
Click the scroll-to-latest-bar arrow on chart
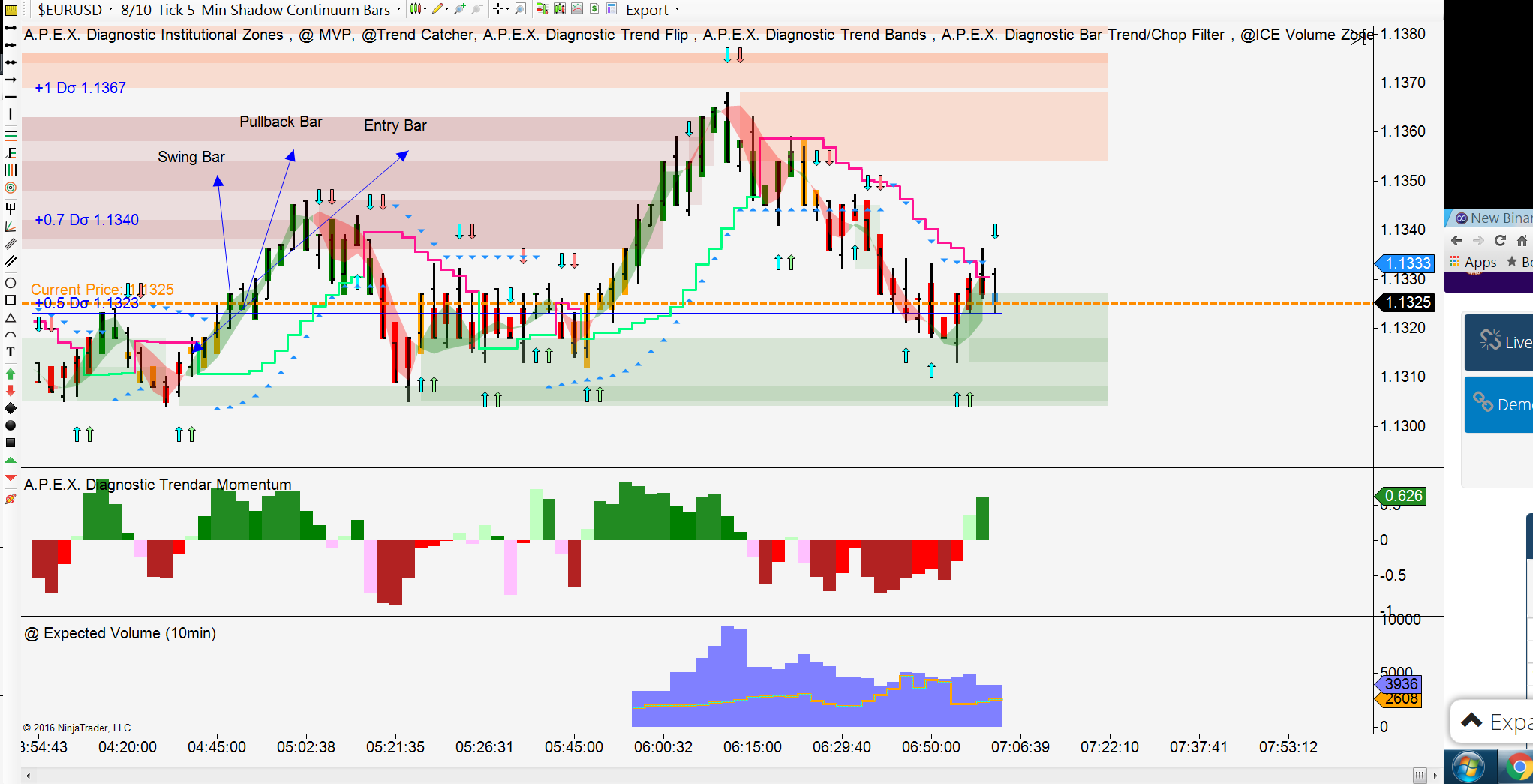(x=1359, y=38)
